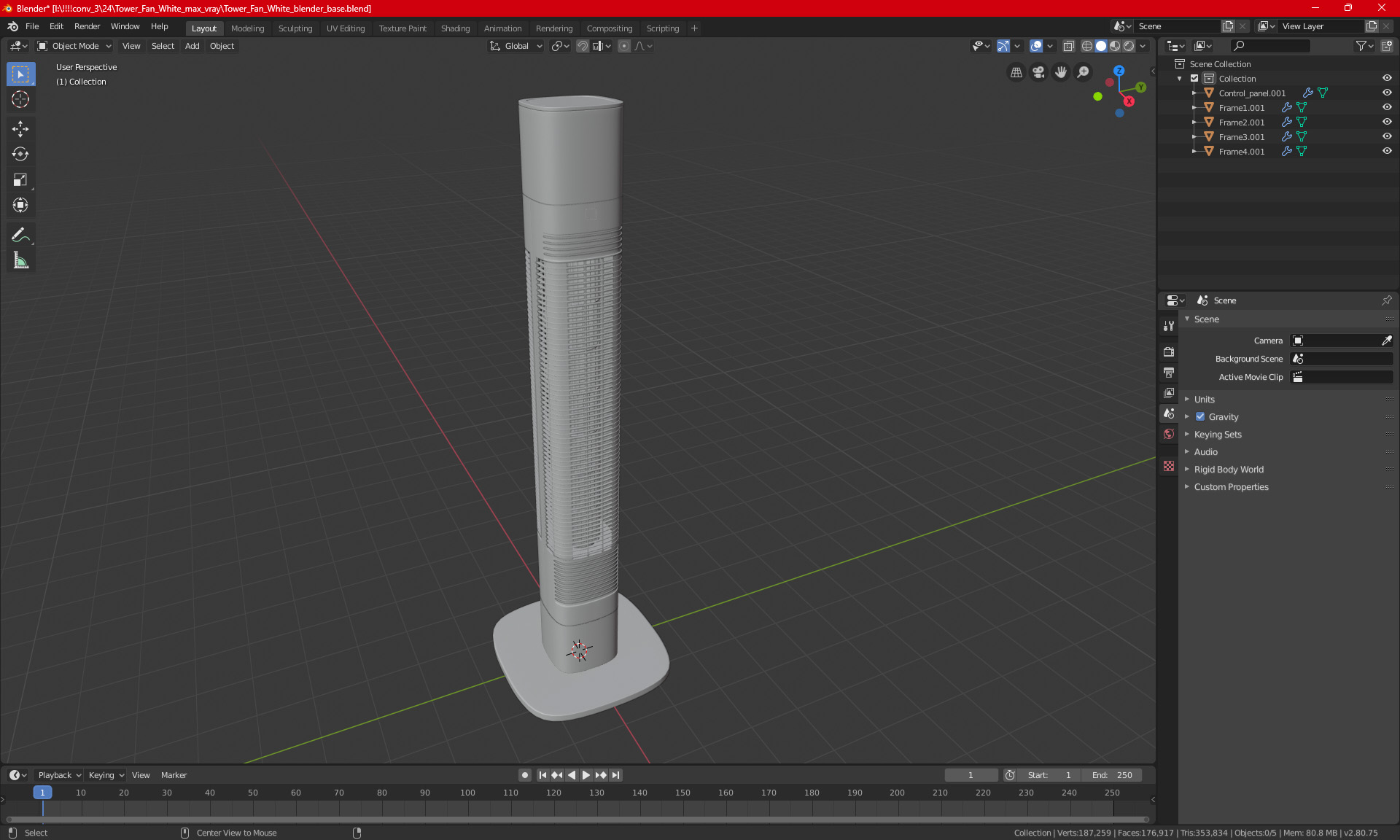This screenshot has width=1400, height=840.
Task: Open the World properties tab
Action: click(x=1169, y=434)
